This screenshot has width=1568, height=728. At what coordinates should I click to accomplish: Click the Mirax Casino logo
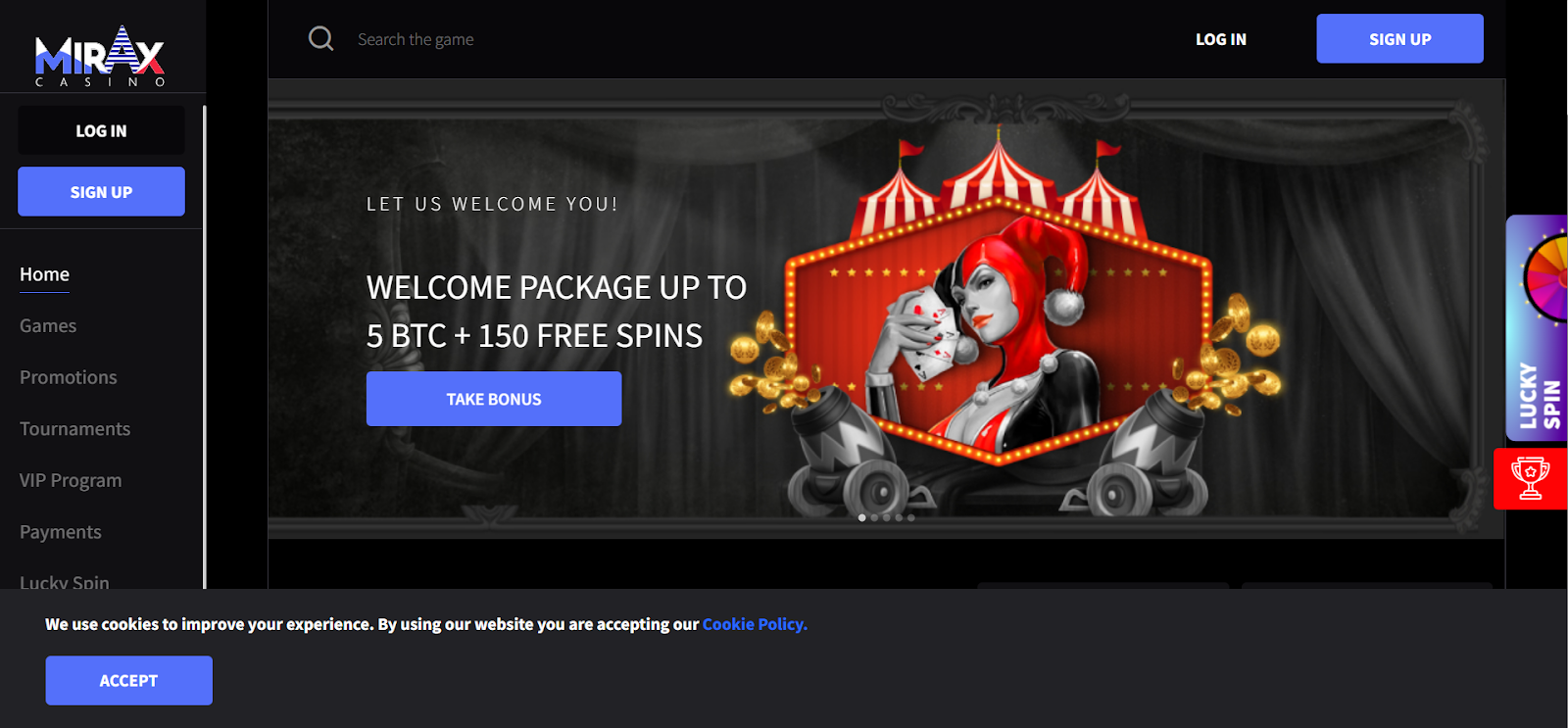tap(100, 56)
